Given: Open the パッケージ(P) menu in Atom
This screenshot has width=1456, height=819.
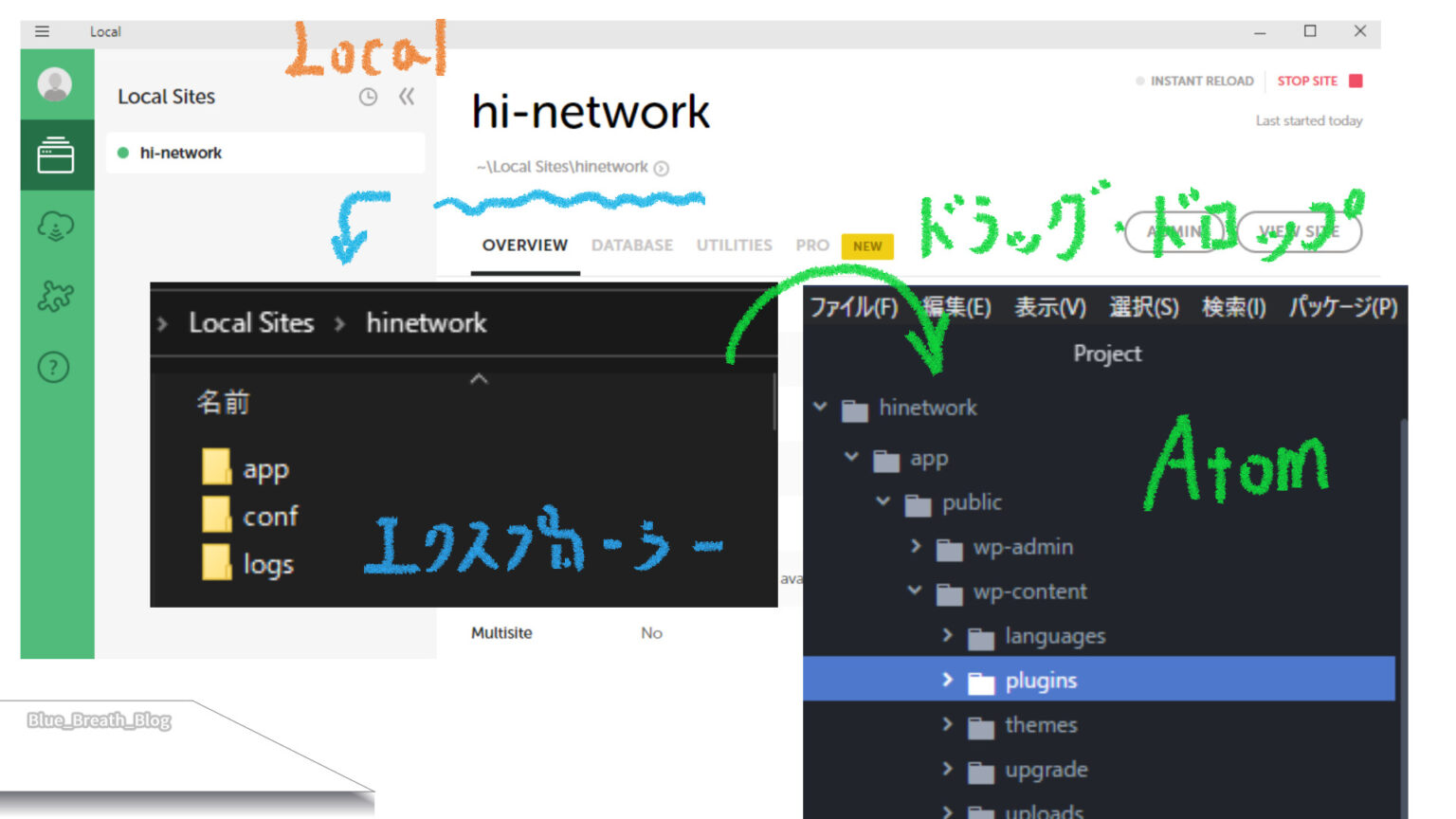Looking at the screenshot, I should click(1343, 307).
